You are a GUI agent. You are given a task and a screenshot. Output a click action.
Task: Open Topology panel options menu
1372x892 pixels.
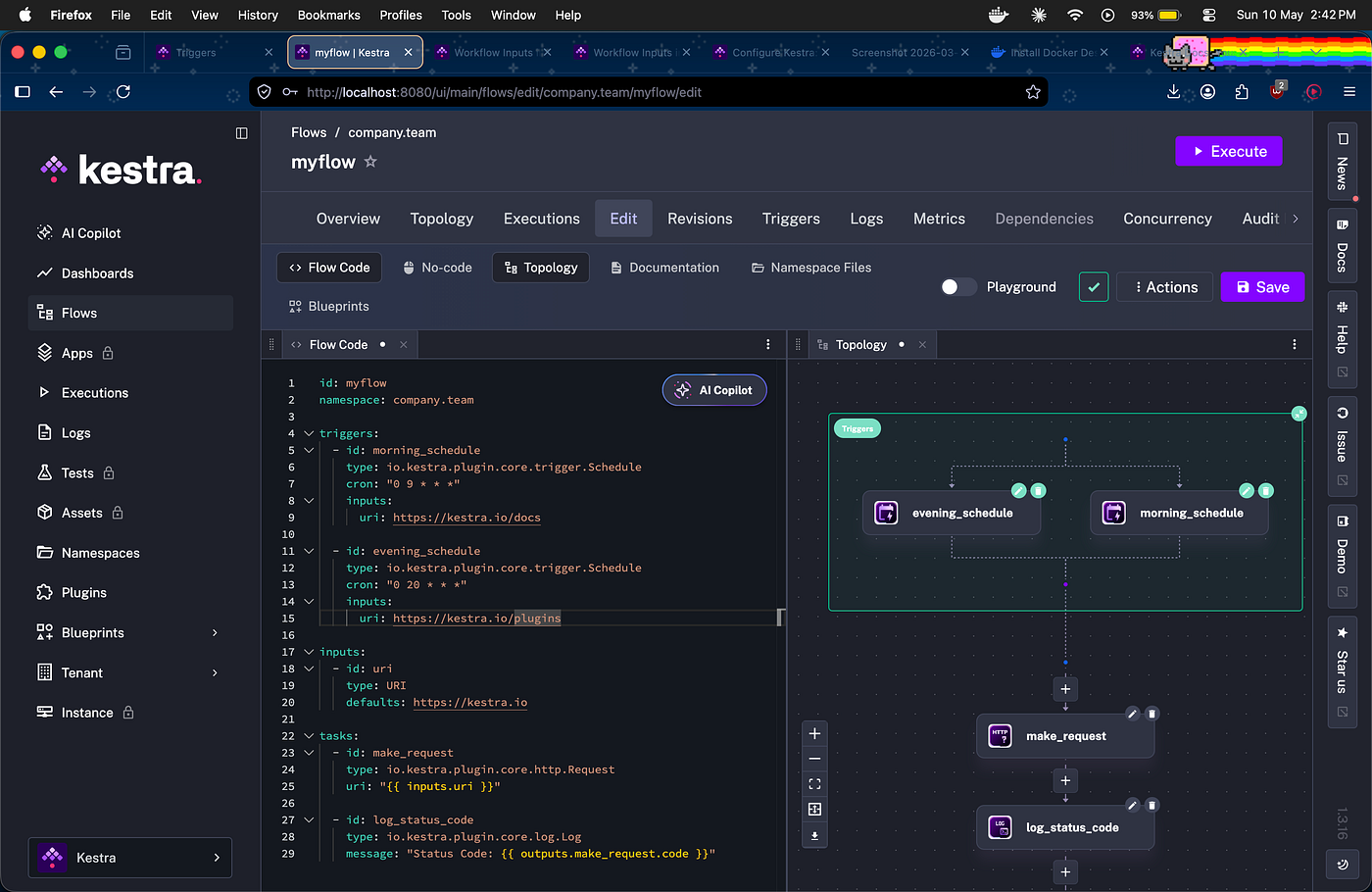tap(1295, 344)
